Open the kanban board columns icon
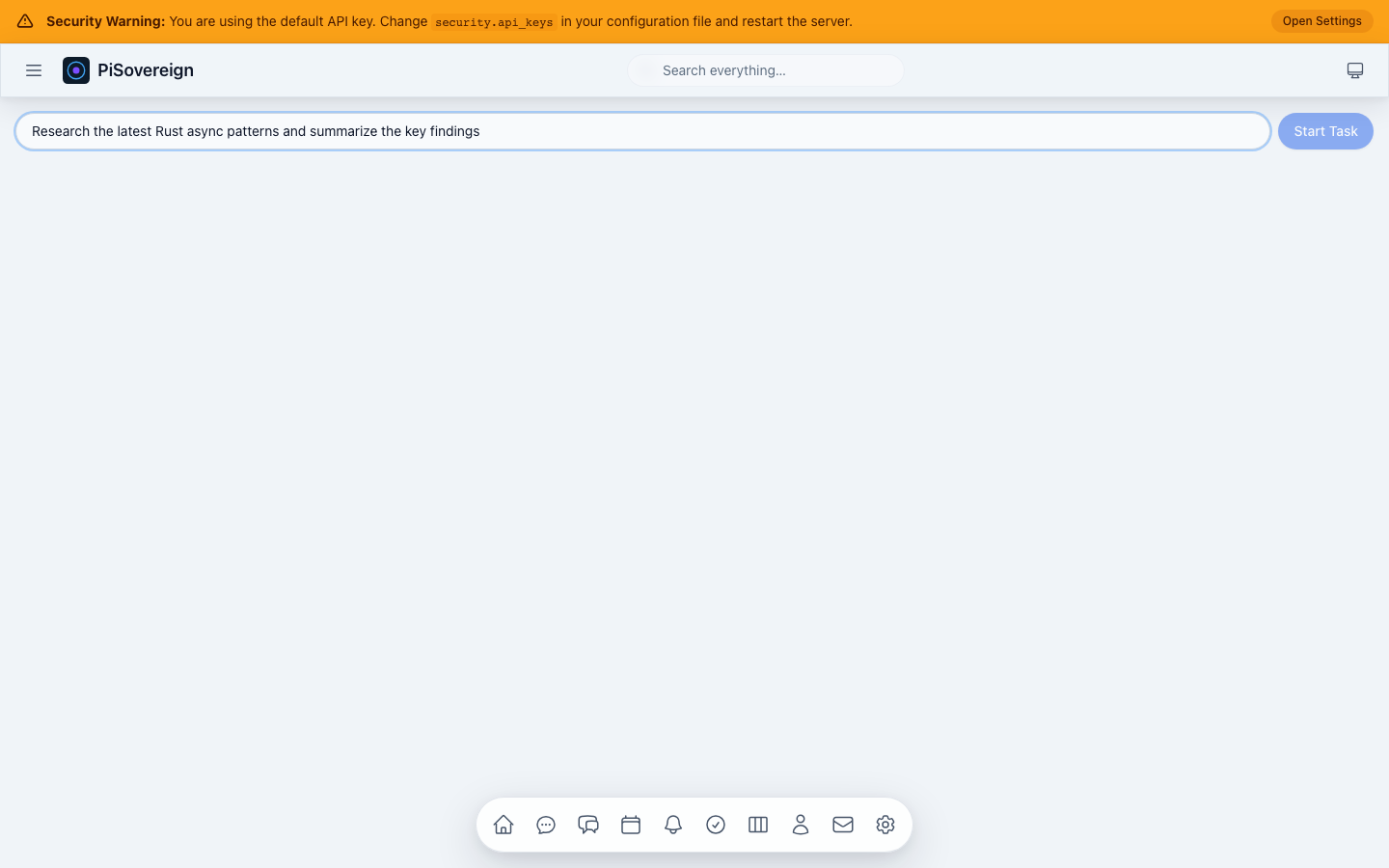 [x=758, y=825]
